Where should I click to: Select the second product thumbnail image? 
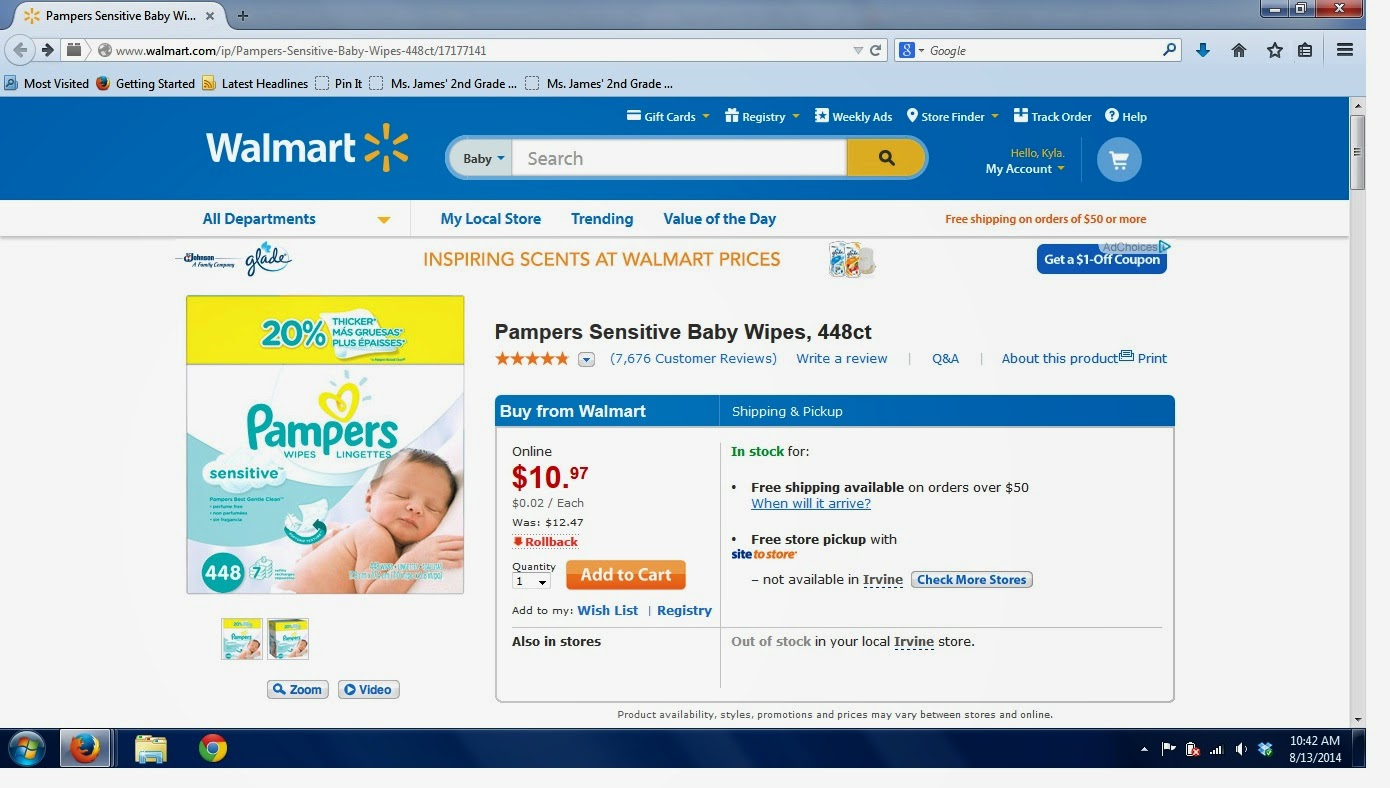coord(288,638)
